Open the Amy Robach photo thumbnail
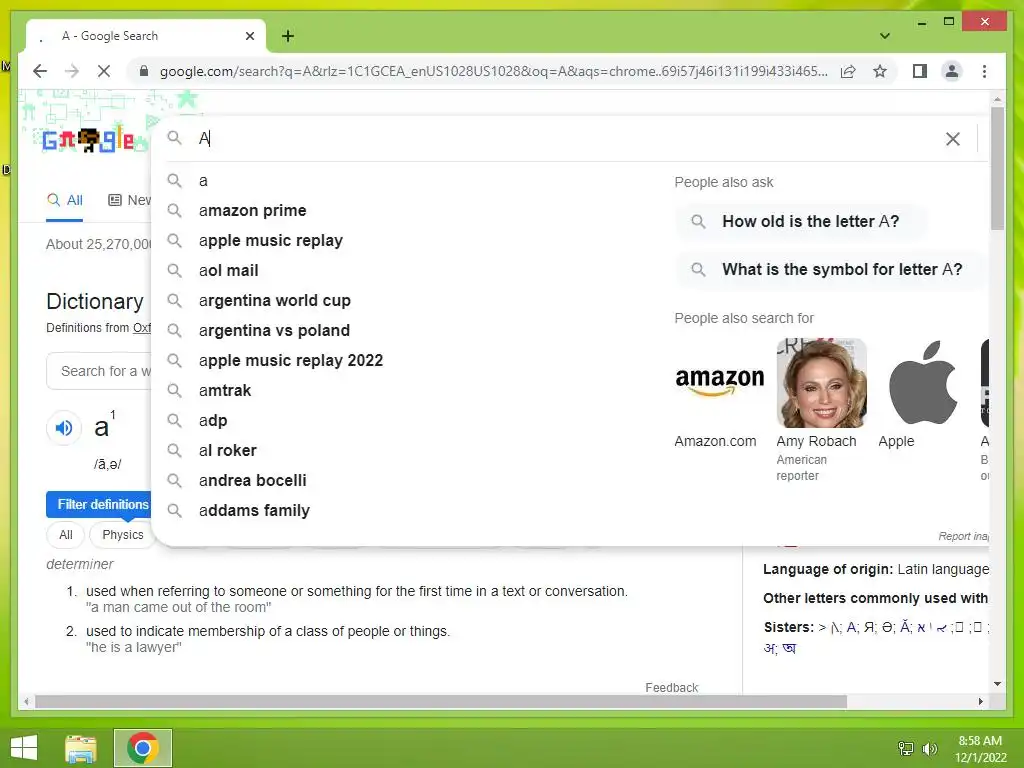The image size is (1024, 768). click(822, 383)
